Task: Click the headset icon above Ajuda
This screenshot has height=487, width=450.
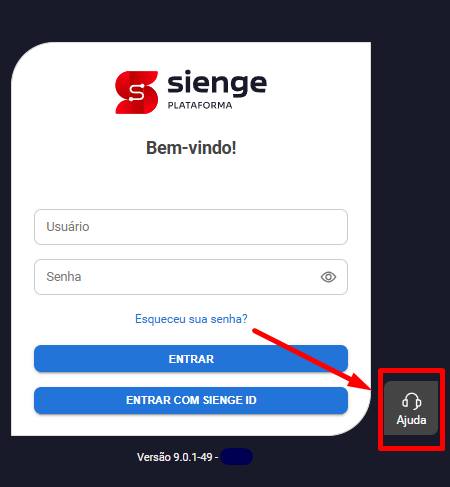Action: point(411,401)
